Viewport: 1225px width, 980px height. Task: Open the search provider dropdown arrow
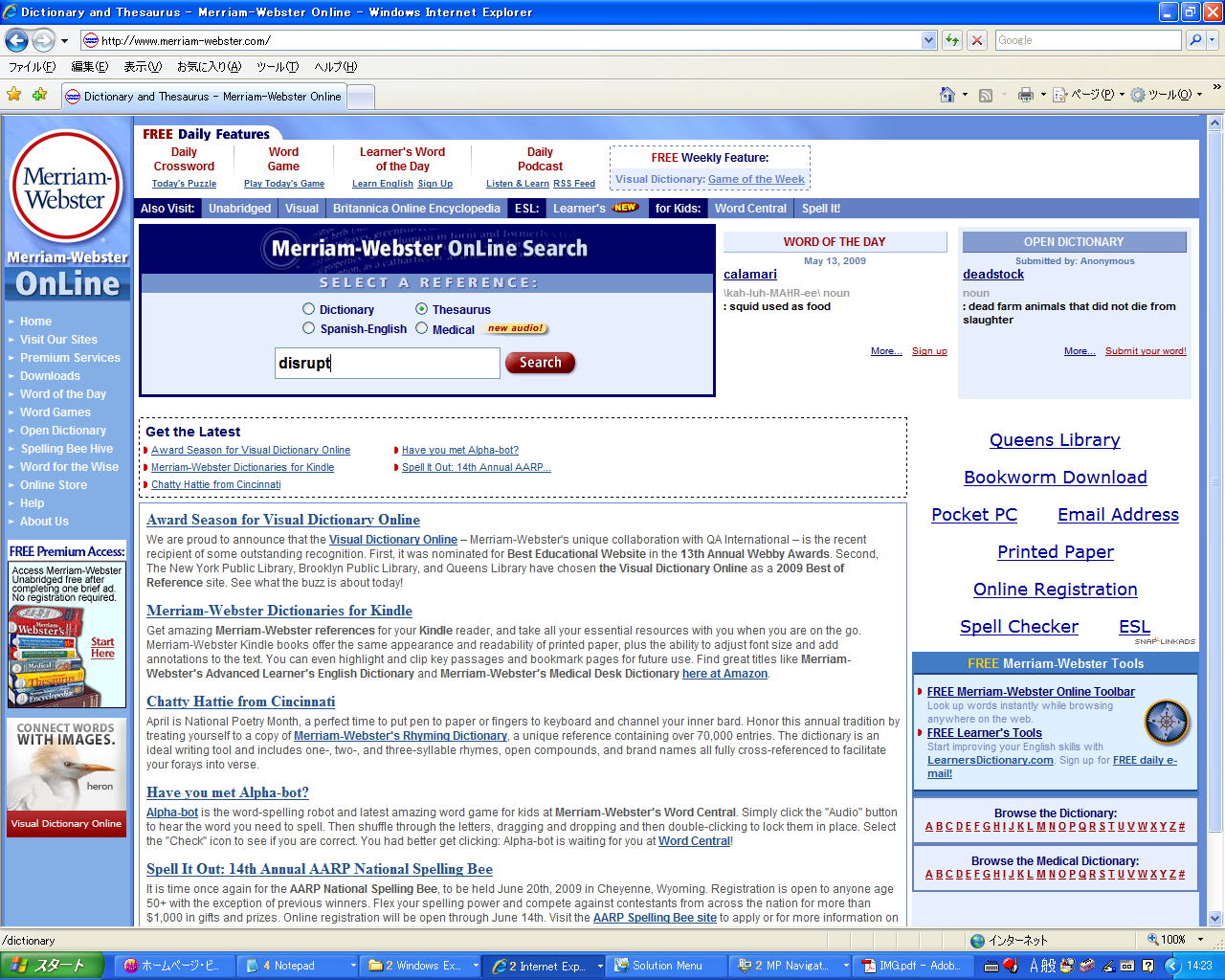point(1214,40)
